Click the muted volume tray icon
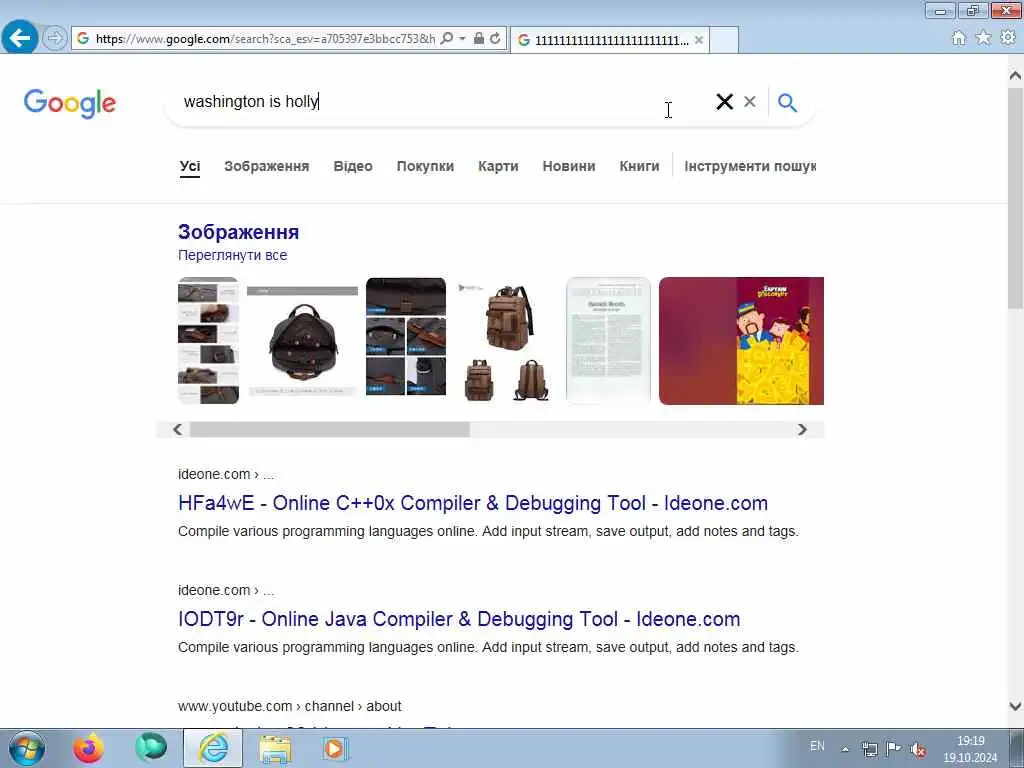1024x768 pixels. pyautogui.click(x=918, y=749)
